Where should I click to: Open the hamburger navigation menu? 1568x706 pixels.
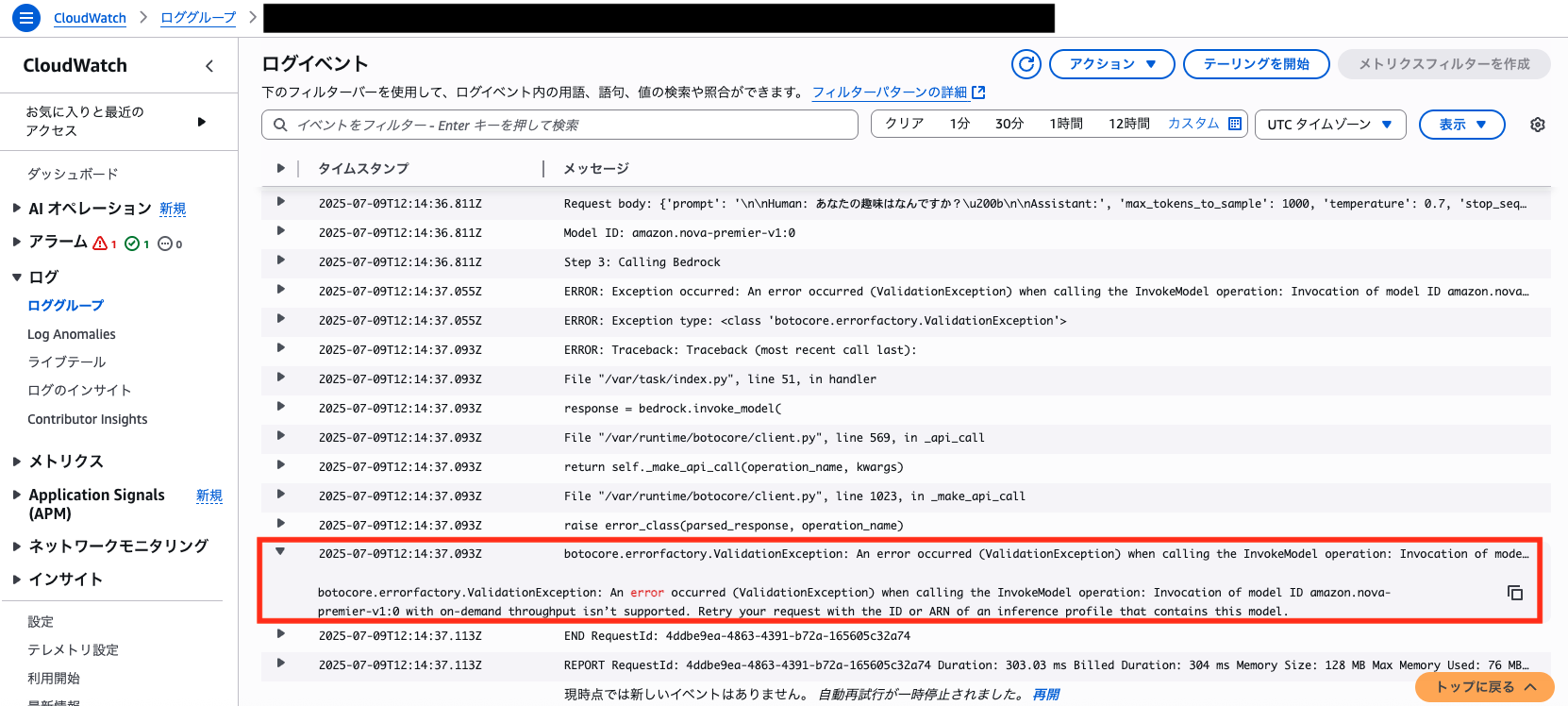pyautogui.click(x=25, y=17)
